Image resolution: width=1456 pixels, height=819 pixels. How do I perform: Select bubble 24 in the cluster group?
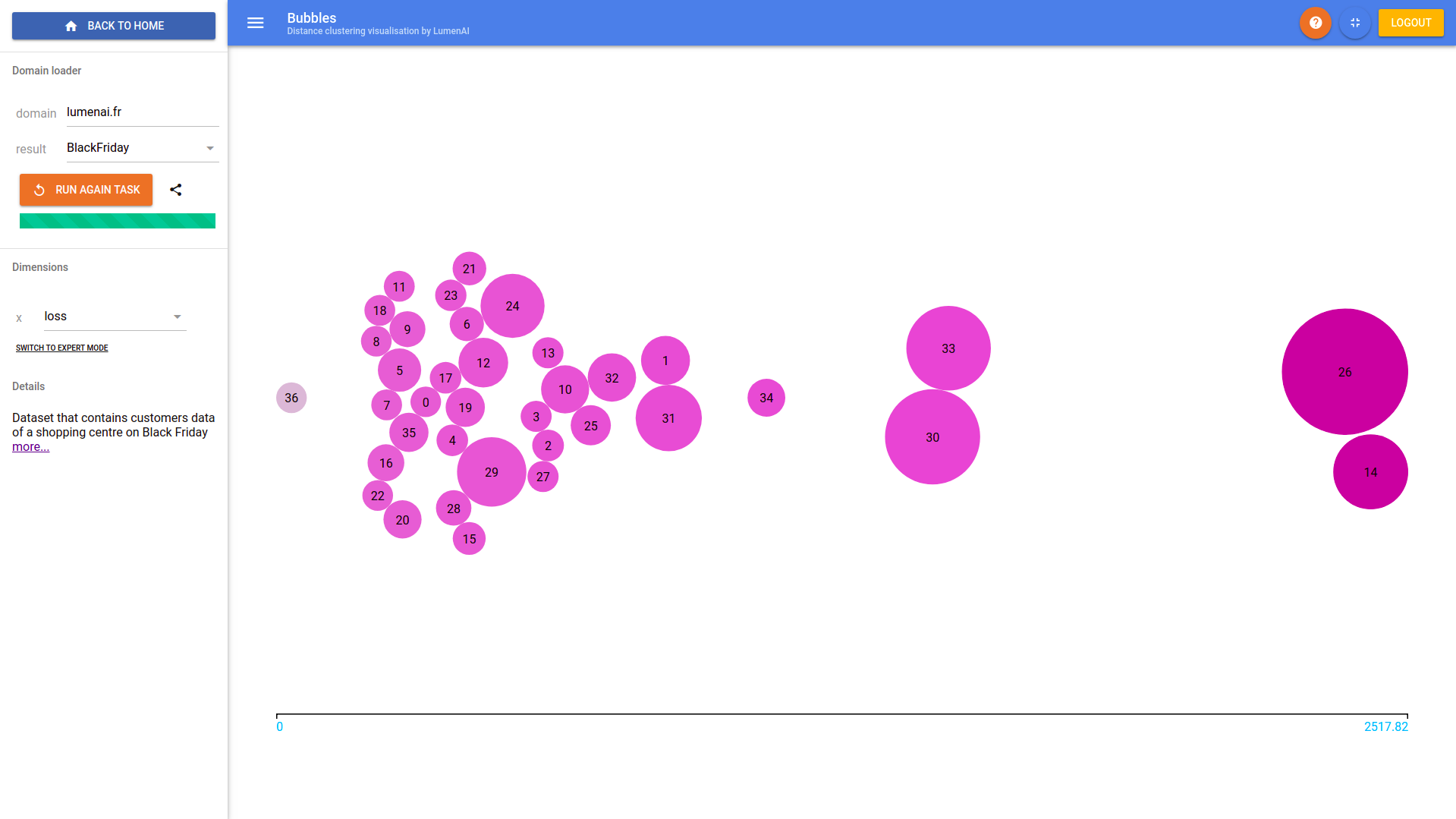[511, 305]
